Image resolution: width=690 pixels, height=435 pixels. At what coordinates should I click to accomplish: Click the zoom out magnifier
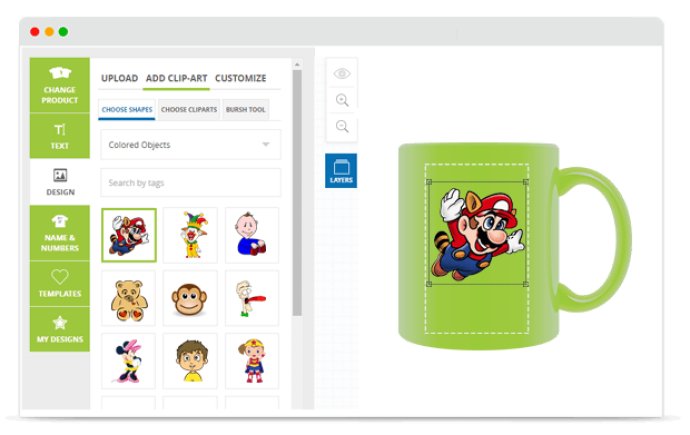click(x=342, y=127)
